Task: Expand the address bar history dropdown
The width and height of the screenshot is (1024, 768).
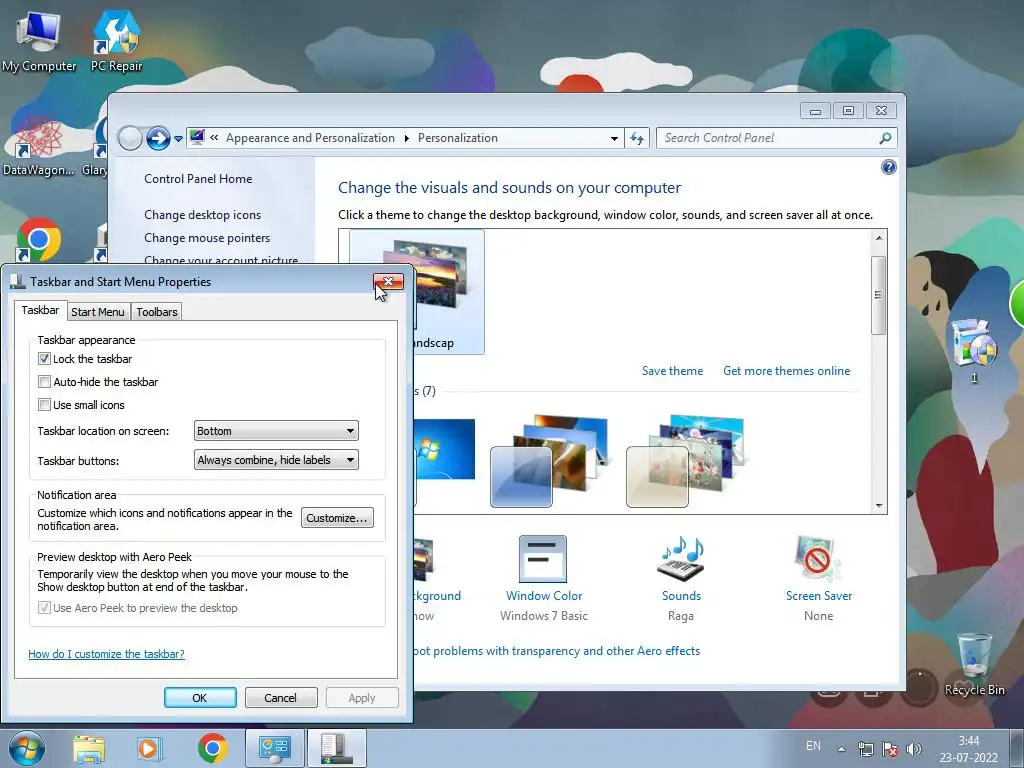Action: point(614,138)
